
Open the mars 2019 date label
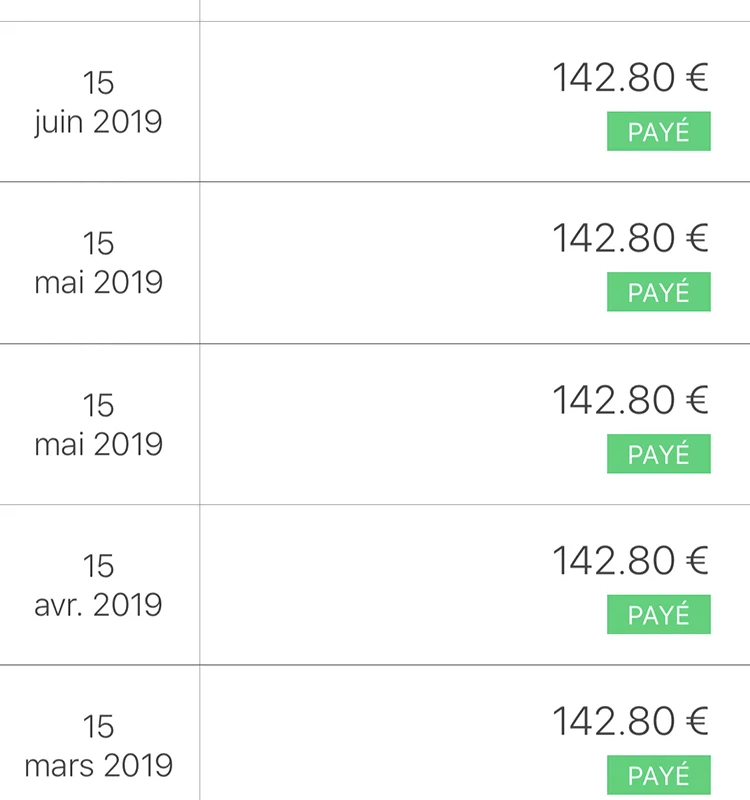[99, 766]
